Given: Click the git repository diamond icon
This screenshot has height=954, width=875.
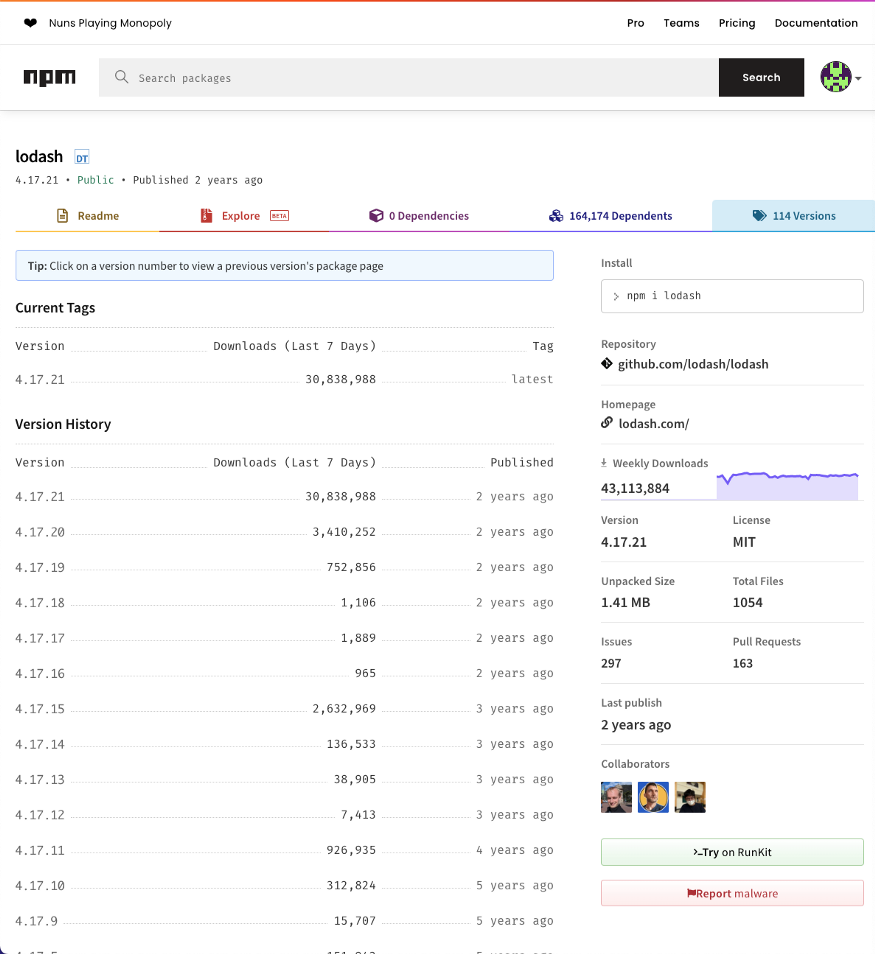Looking at the screenshot, I should pos(607,364).
